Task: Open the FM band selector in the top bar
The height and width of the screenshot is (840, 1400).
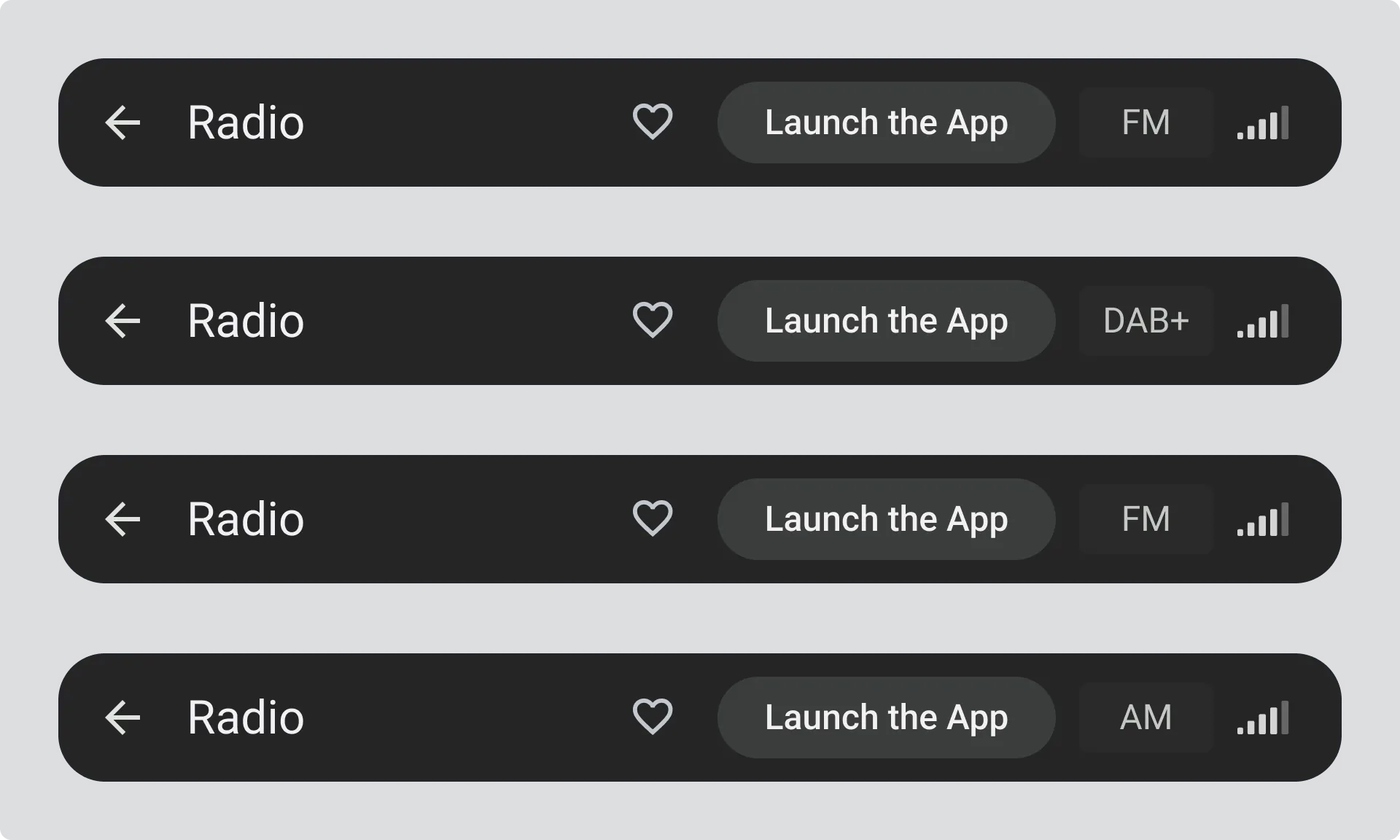Action: coord(1146,122)
